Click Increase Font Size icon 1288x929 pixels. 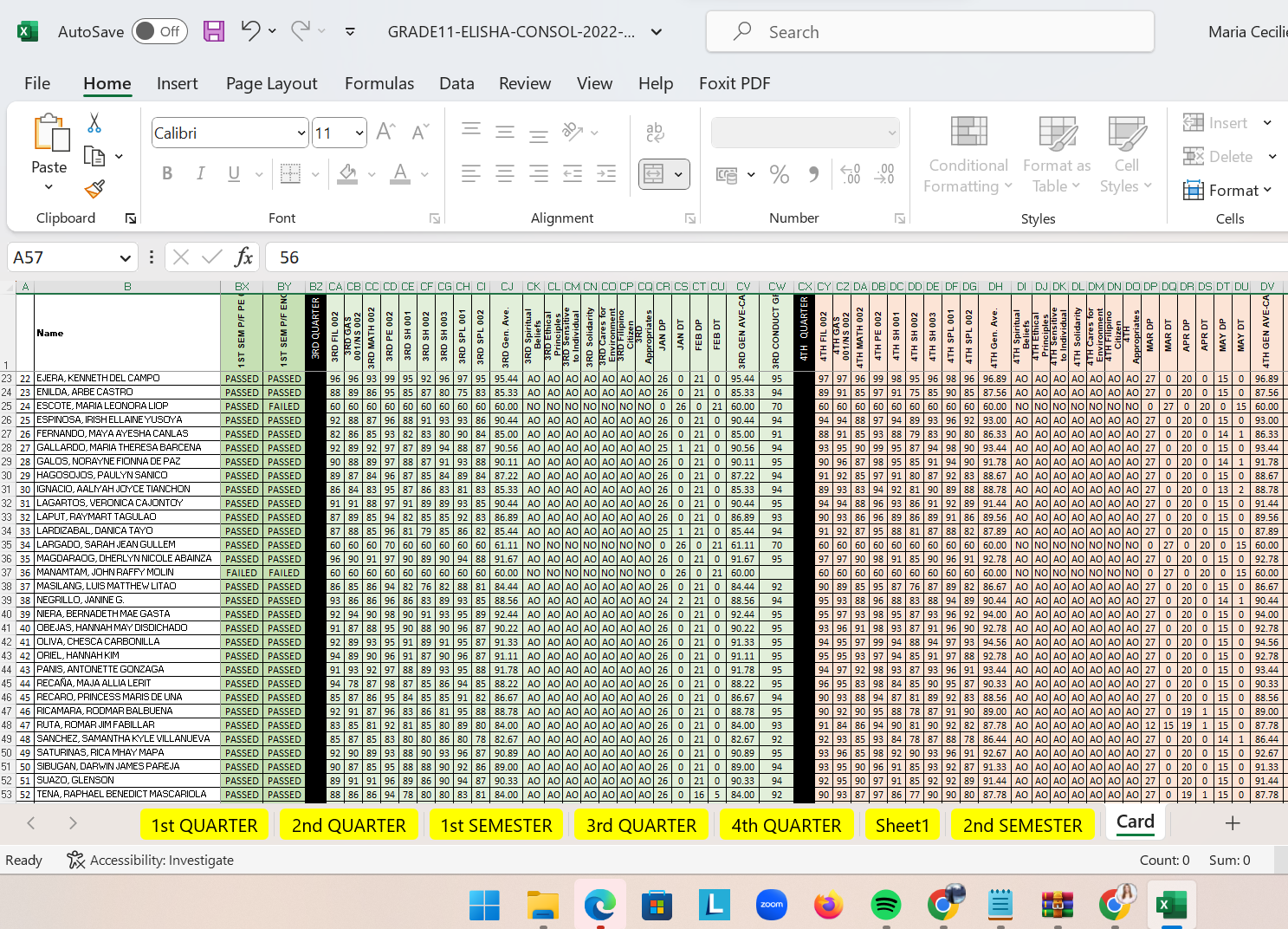point(386,132)
